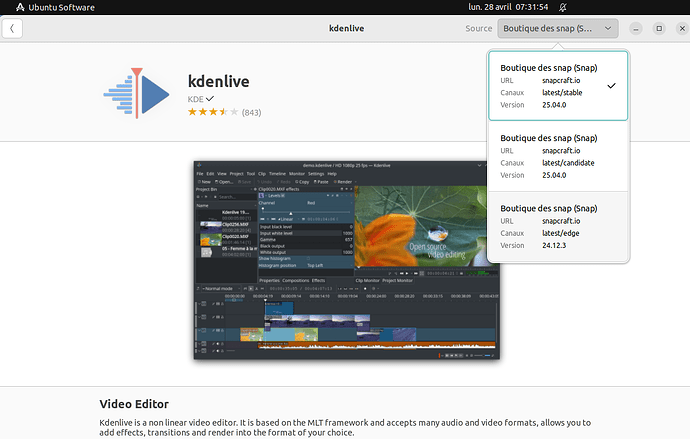Click the KDE publisher name
This screenshot has width=690, height=439.
[195, 99]
